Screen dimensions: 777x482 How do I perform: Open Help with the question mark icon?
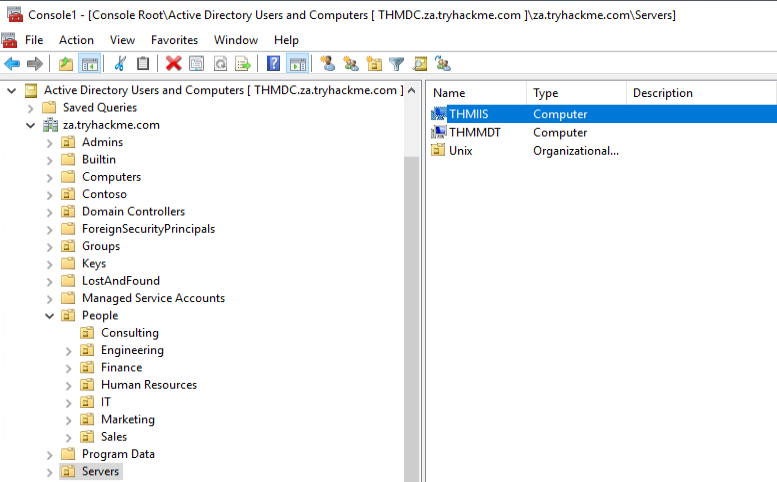[273, 64]
